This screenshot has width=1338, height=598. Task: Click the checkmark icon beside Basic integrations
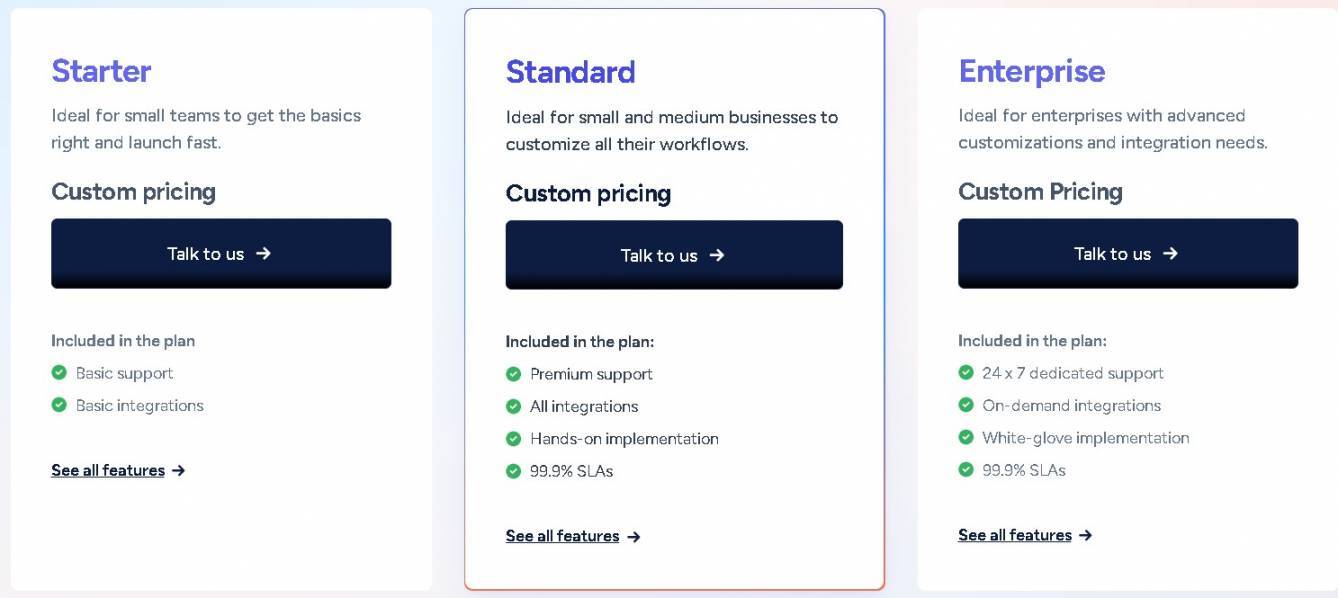(x=61, y=405)
